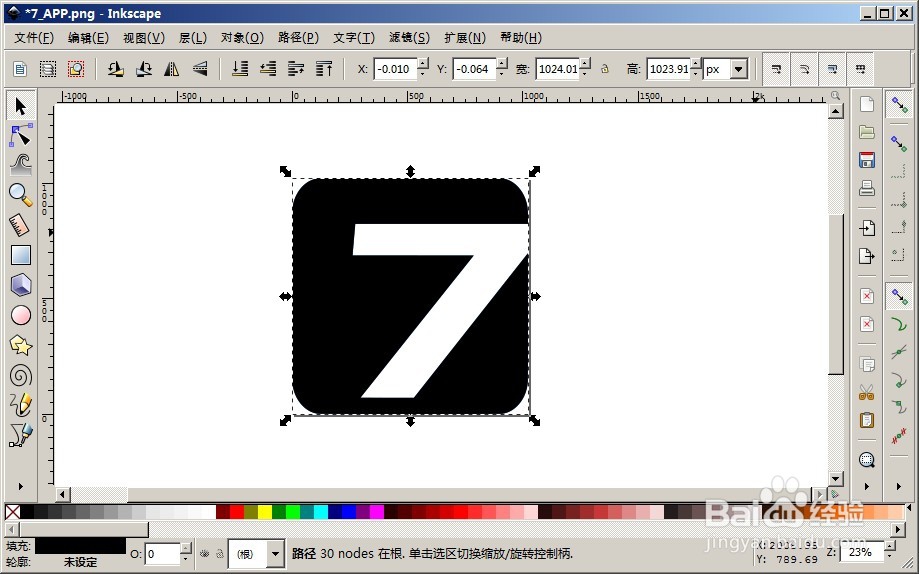Click the Export bitmap icon

click(x=867, y=256)
